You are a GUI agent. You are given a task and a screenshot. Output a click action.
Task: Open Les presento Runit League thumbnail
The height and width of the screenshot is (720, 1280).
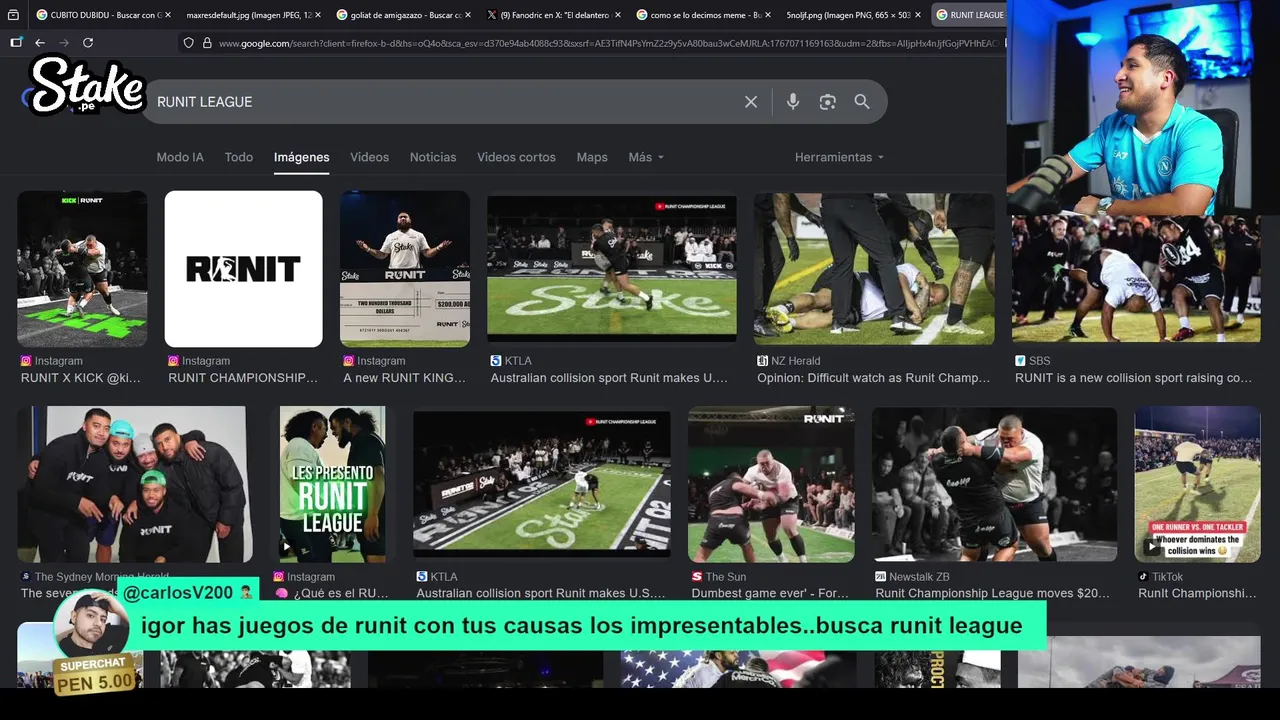click(333, 484)
